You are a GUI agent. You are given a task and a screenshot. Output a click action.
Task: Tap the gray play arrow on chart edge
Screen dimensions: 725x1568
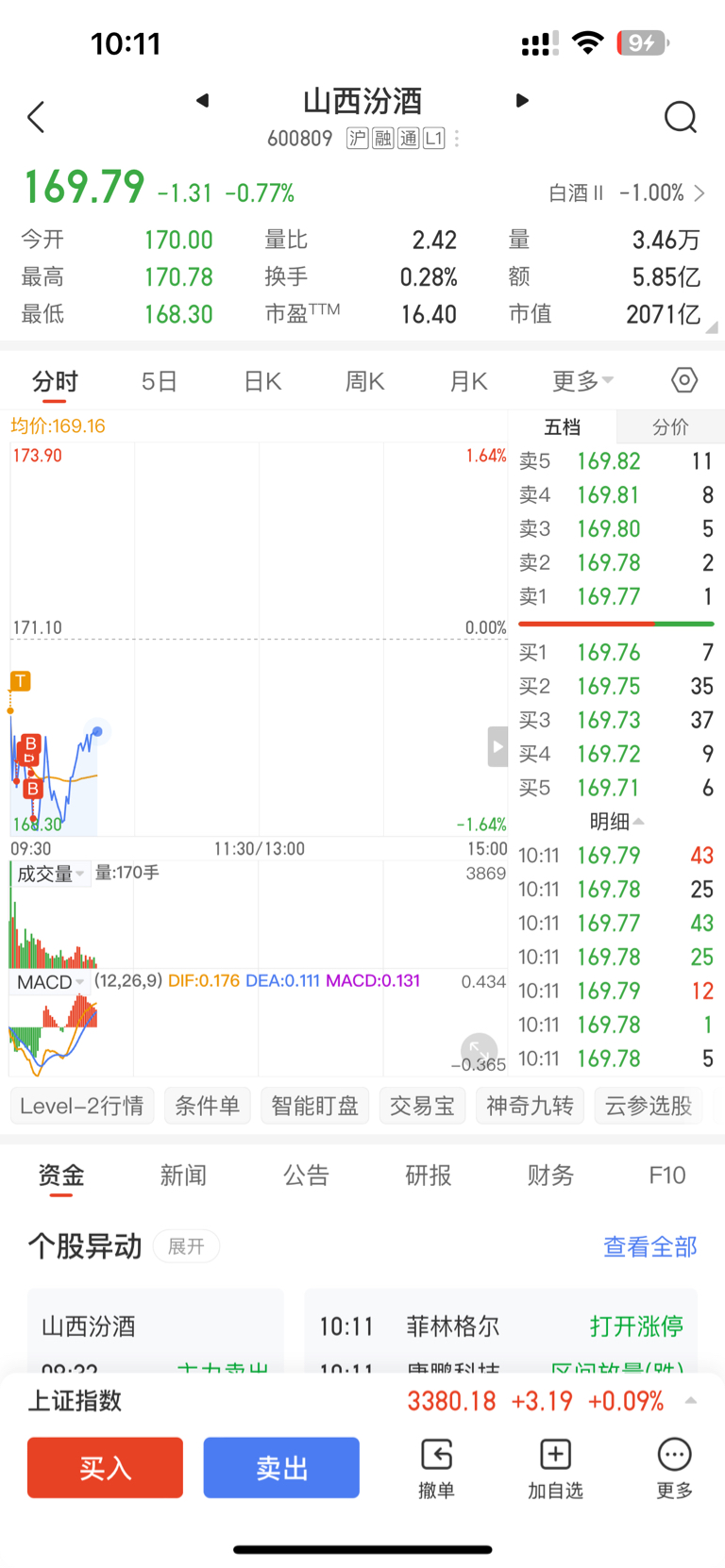(497, 747)
